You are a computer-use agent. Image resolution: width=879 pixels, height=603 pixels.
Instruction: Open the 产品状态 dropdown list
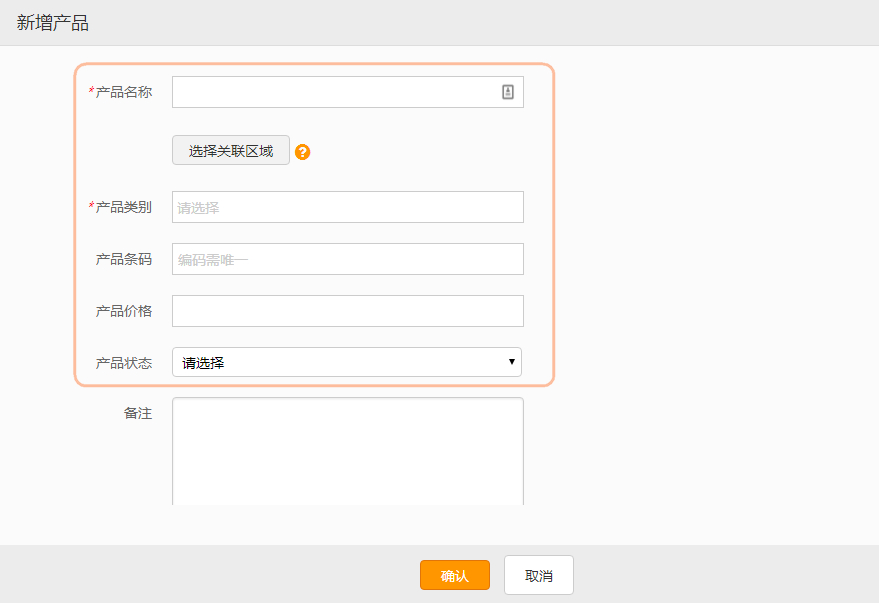[347, 362]
